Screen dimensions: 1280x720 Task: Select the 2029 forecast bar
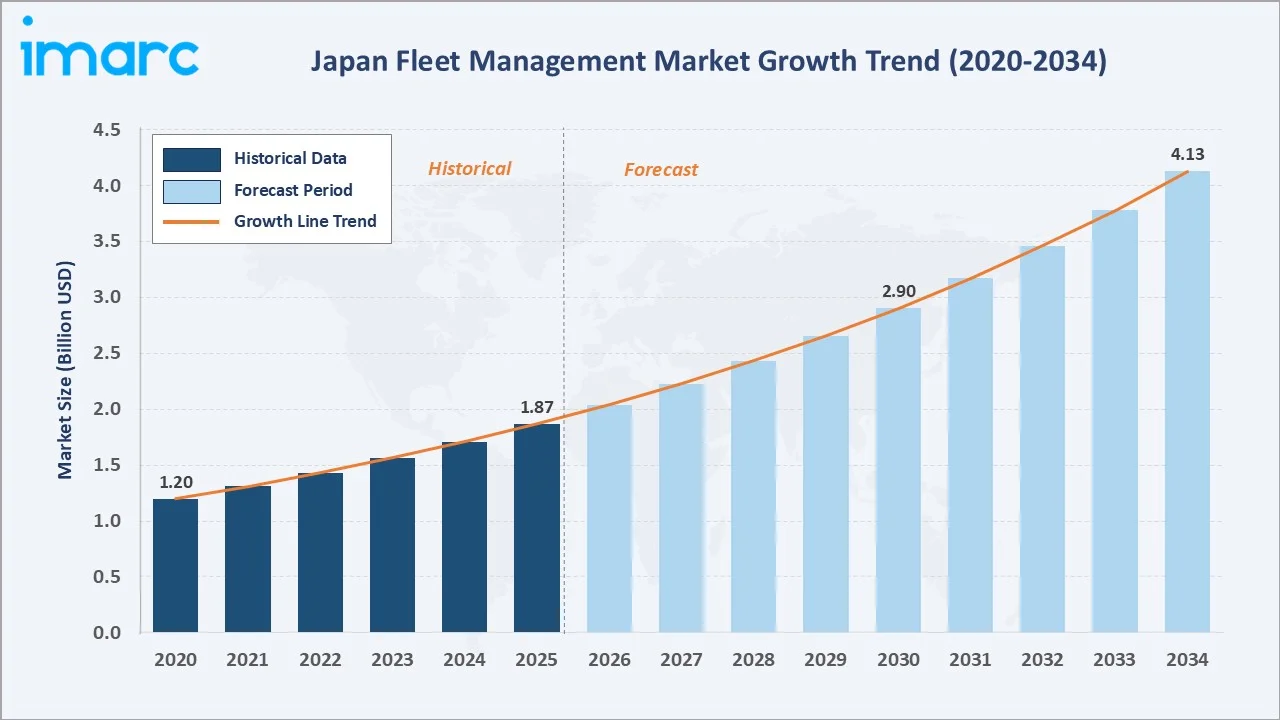click(x=826, y=485)
